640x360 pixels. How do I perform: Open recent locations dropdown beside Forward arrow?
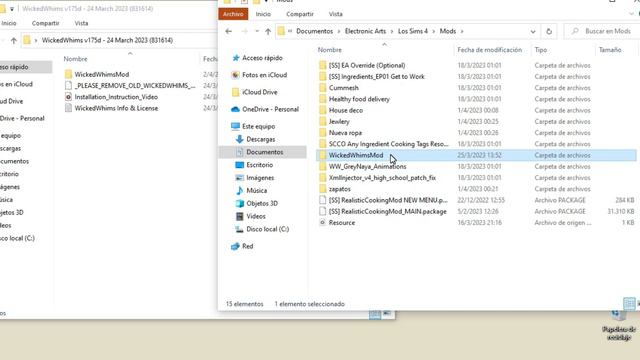pos(257,31)
